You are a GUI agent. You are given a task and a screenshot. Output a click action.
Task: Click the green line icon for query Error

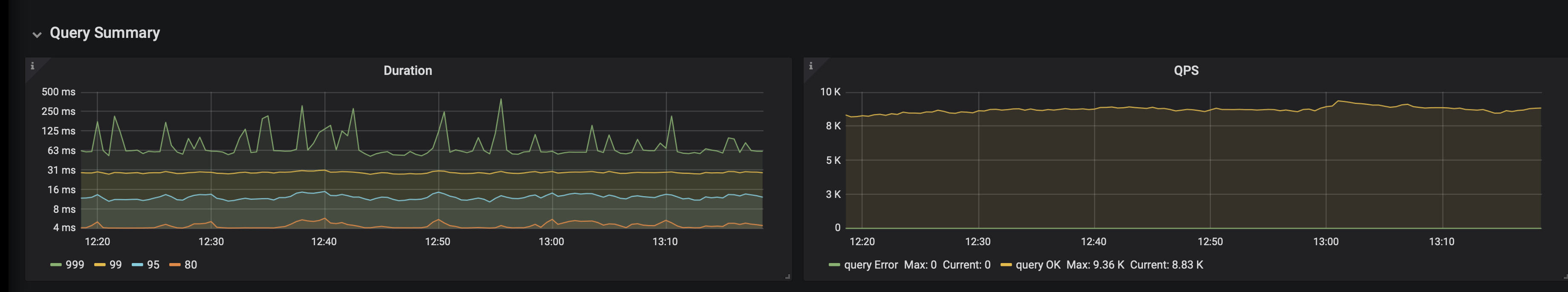pos(835,265)
